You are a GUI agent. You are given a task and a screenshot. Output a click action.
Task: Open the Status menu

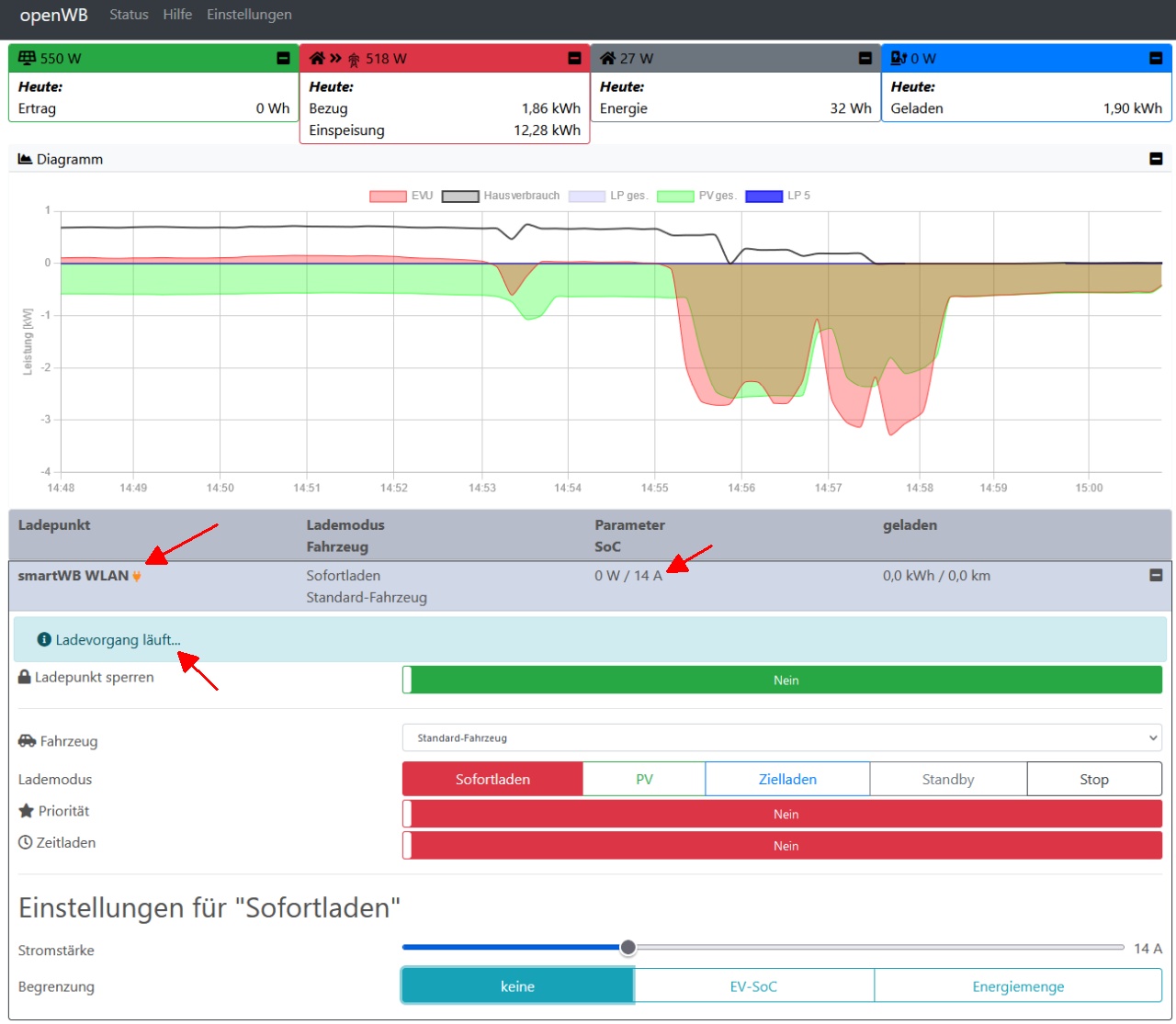[129, 15]
